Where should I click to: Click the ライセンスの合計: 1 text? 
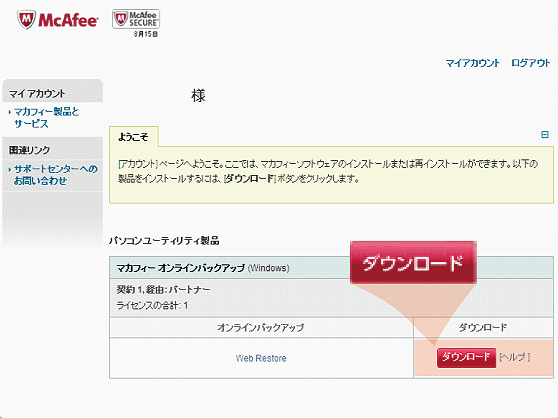point(152,305)
